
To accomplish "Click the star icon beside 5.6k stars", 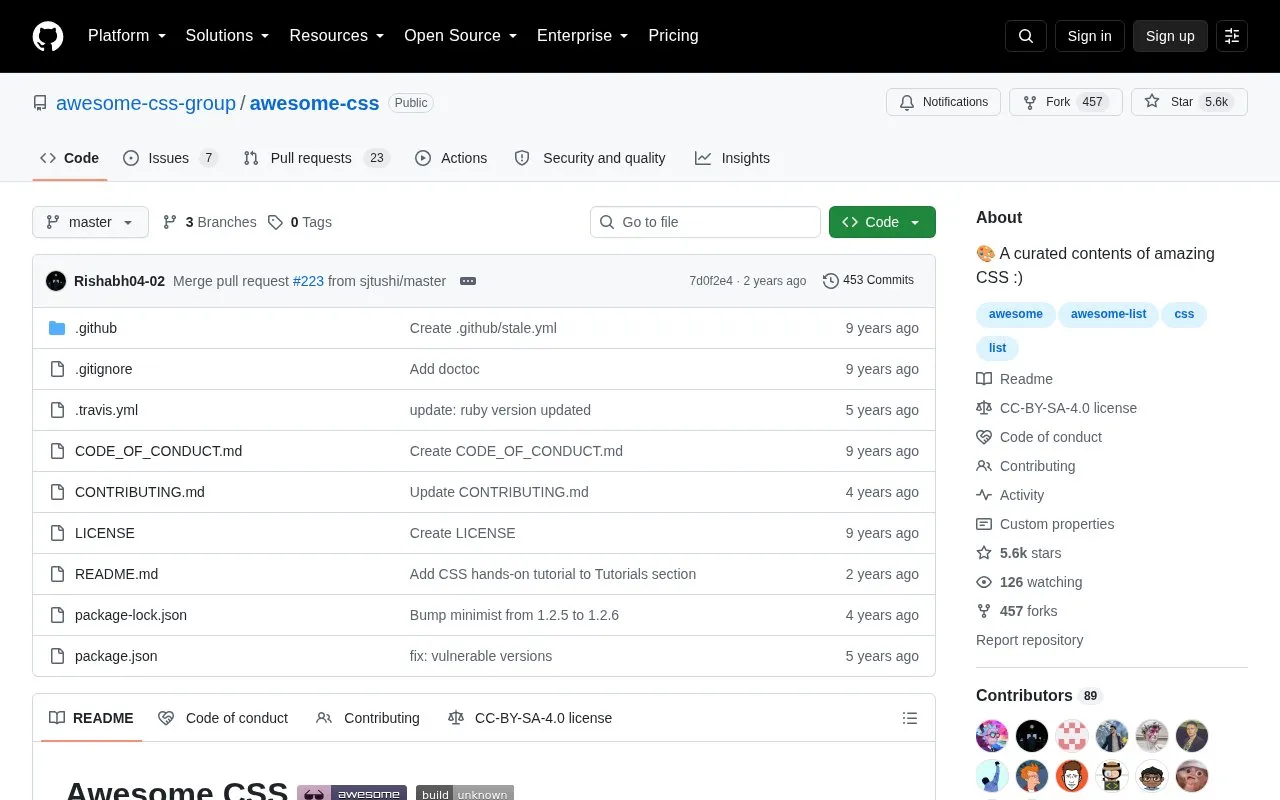I will pos(984,553).
